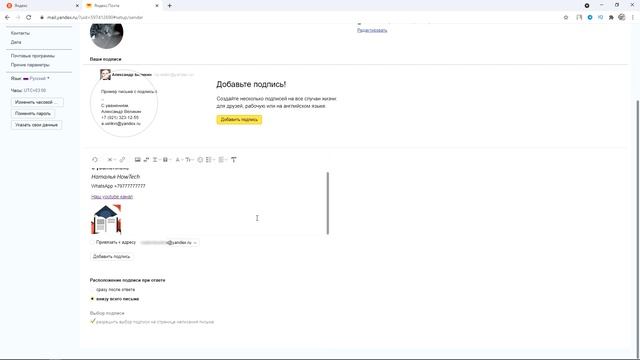Click the browser address bar URL

[x=95, y=18]
